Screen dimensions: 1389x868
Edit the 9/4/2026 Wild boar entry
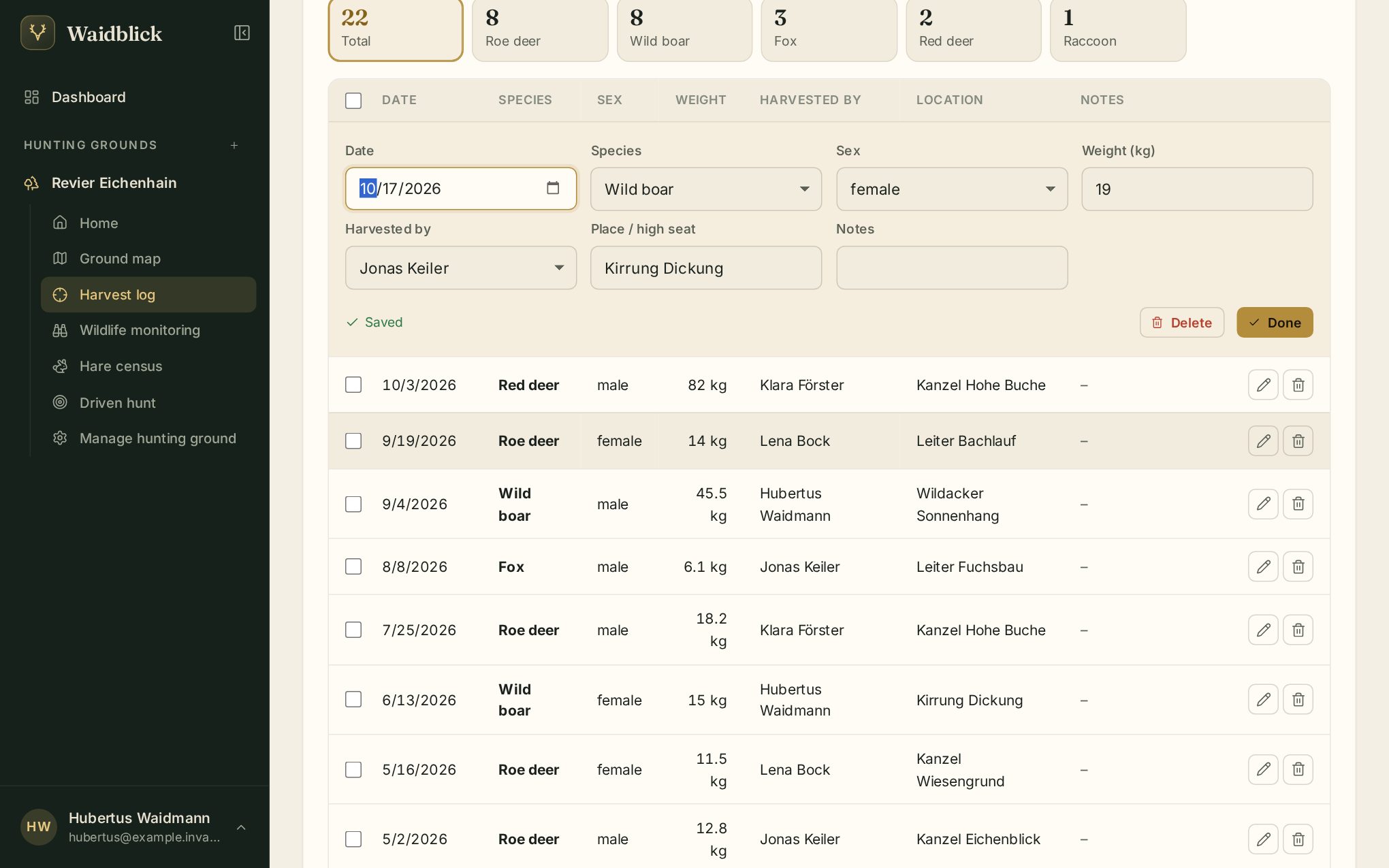(1263, 504)
